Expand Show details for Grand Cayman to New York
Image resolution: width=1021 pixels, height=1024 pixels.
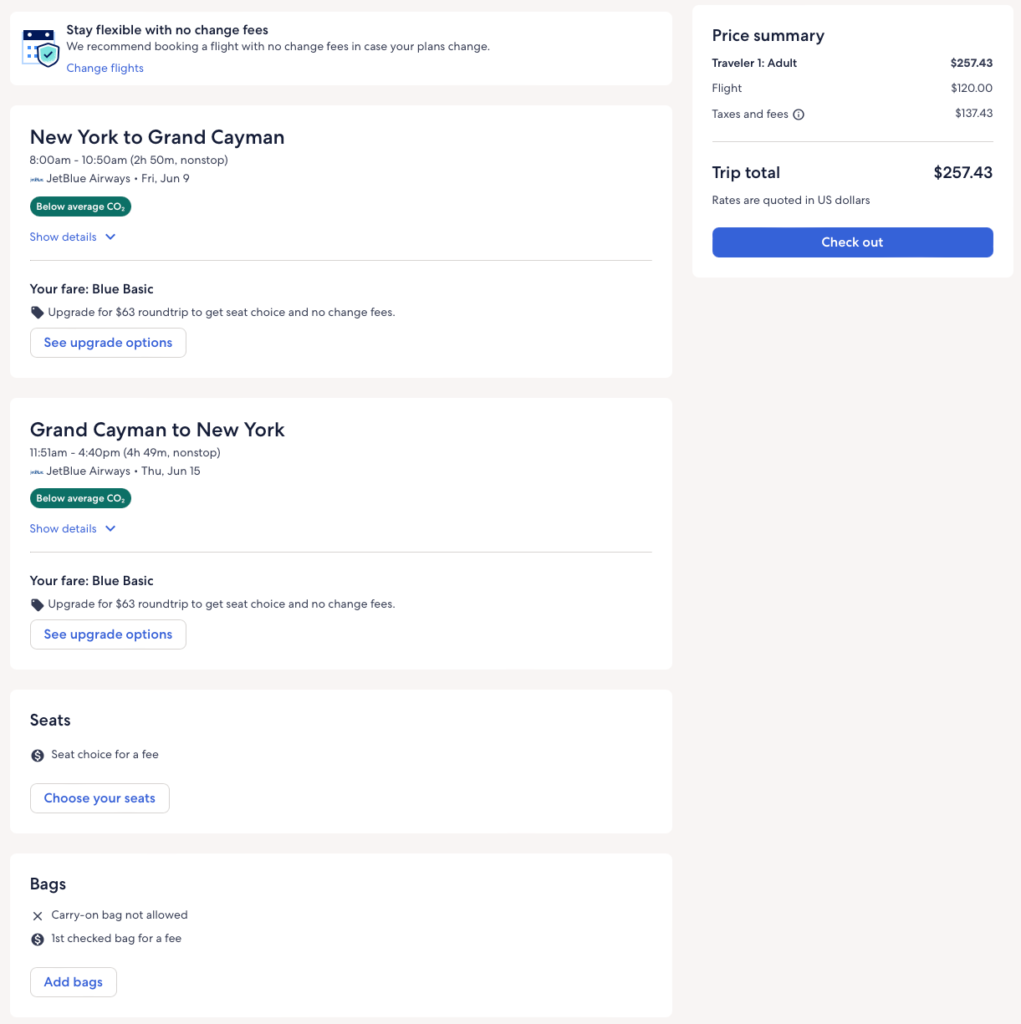(64, 529)
